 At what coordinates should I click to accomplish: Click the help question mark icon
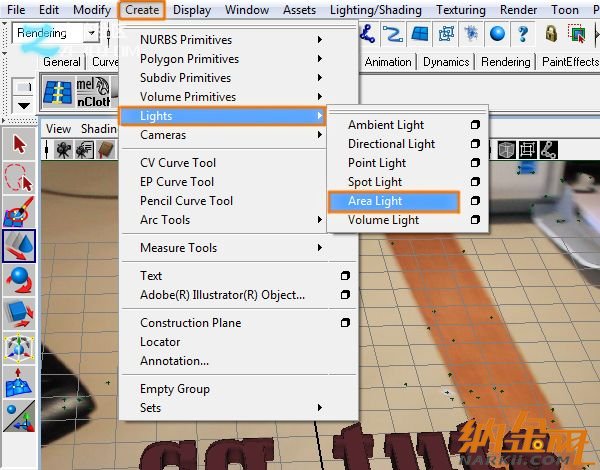(522, 34)
